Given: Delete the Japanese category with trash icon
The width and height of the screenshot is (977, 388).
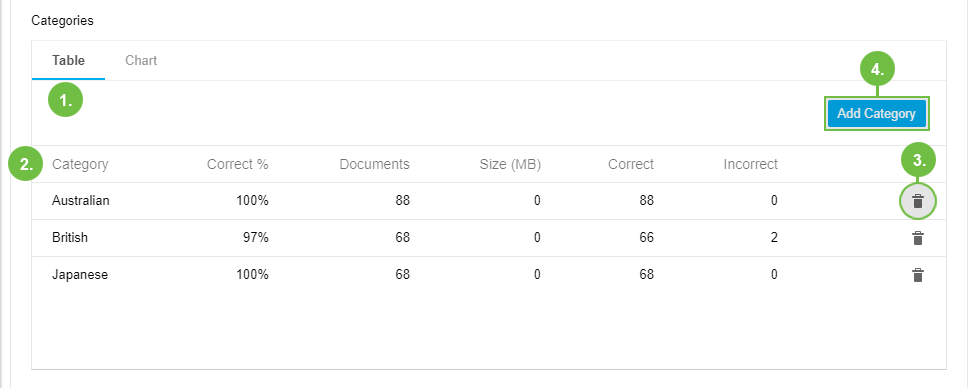Looking at the screenshot, I should pyautogui.click(x=917, y=275).
